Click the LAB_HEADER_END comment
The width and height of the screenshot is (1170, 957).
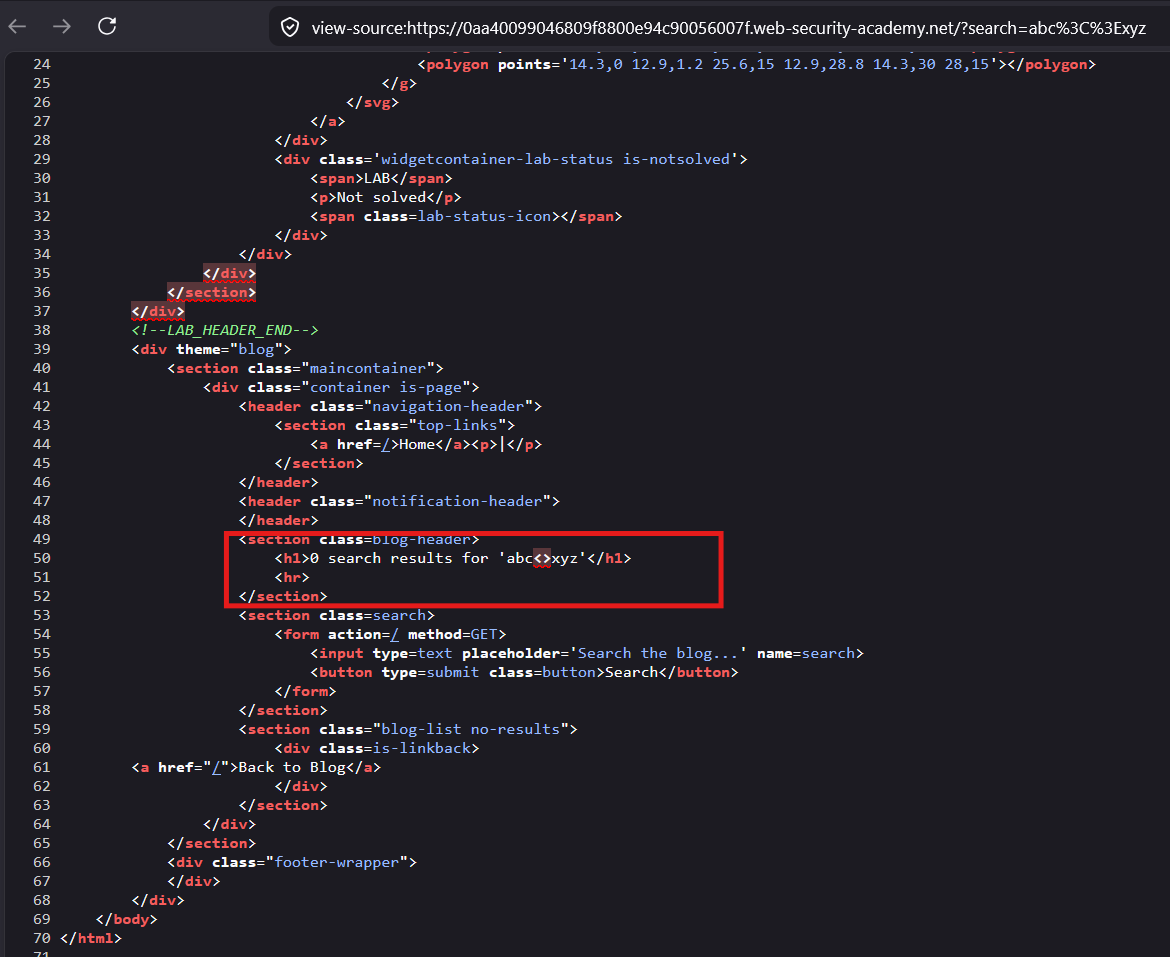(225, 330)
